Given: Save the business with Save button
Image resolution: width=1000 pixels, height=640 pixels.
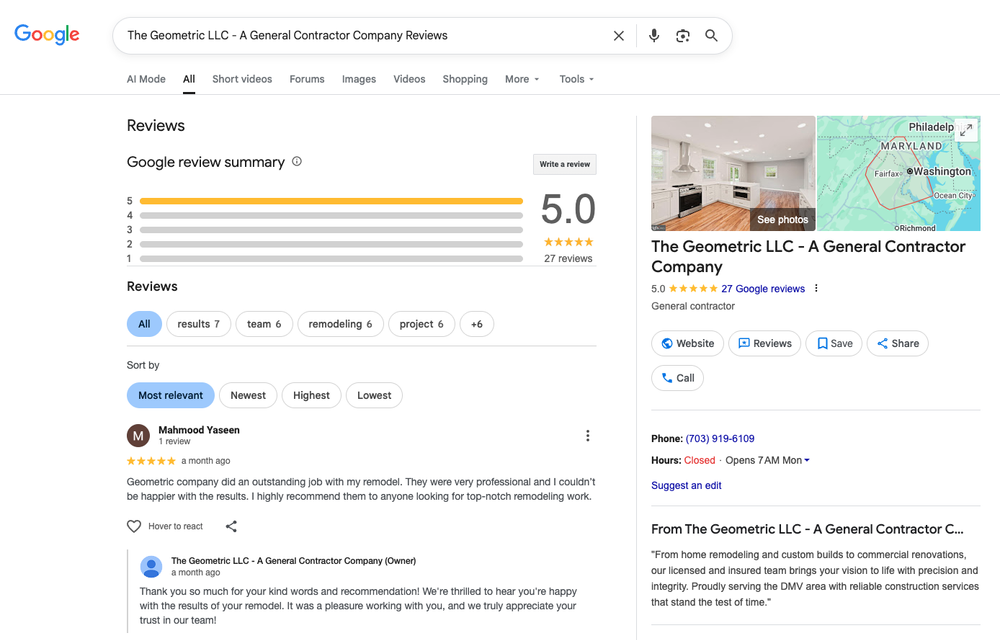Looking at the screenshot, I should [x=834, y=343].
